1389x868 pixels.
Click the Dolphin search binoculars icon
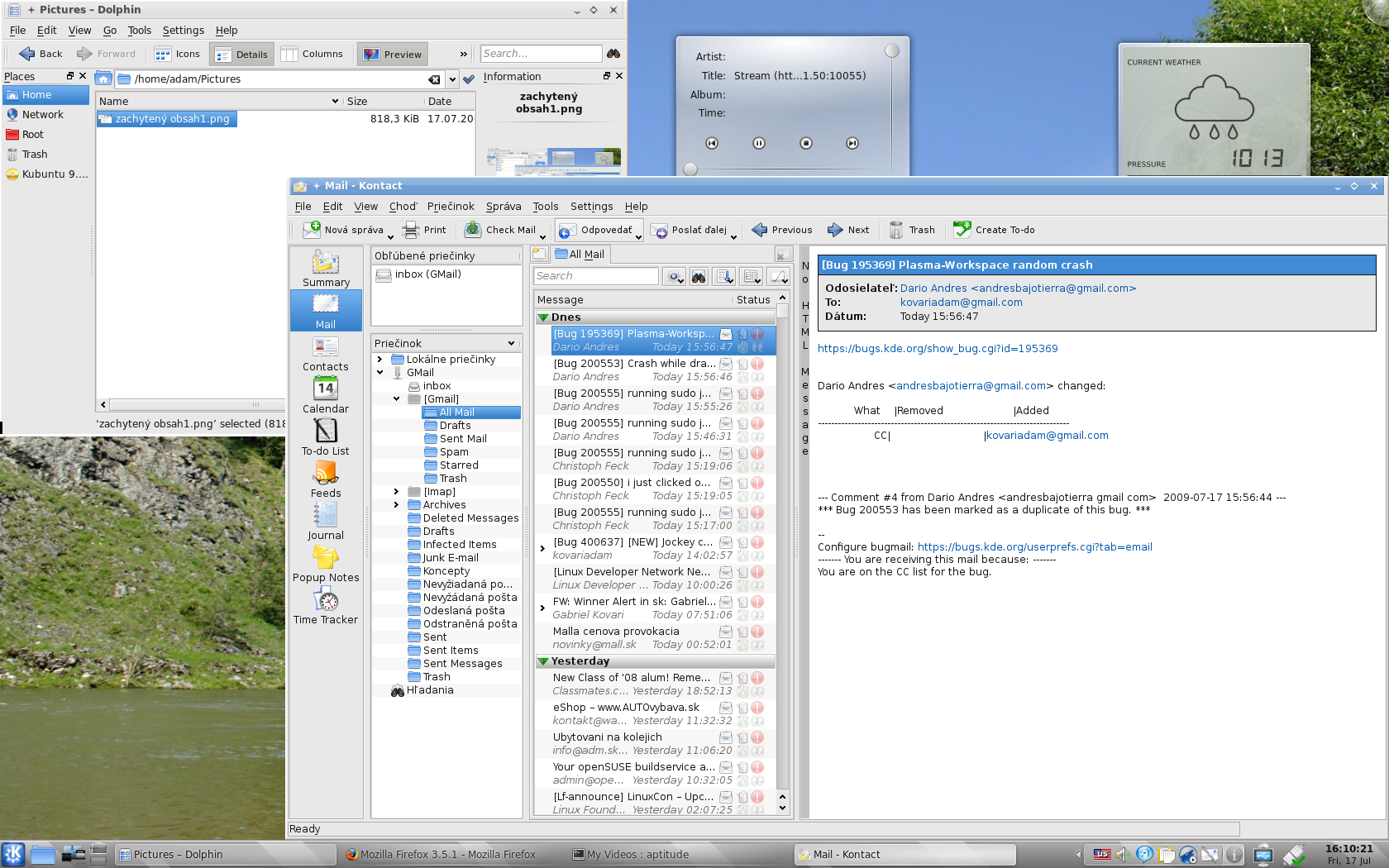click(613, 54)
